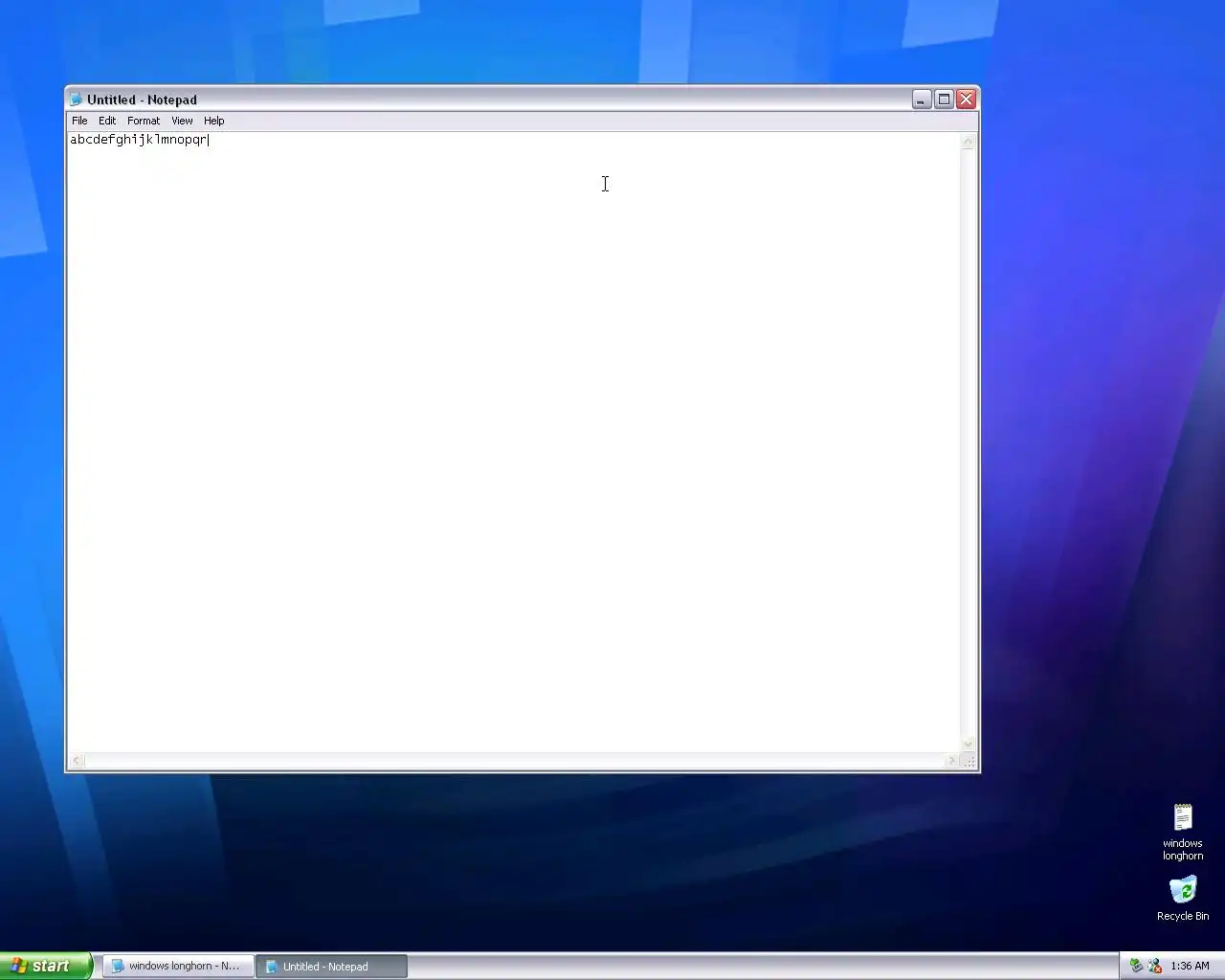Open the Start menu

click(45, 966)
